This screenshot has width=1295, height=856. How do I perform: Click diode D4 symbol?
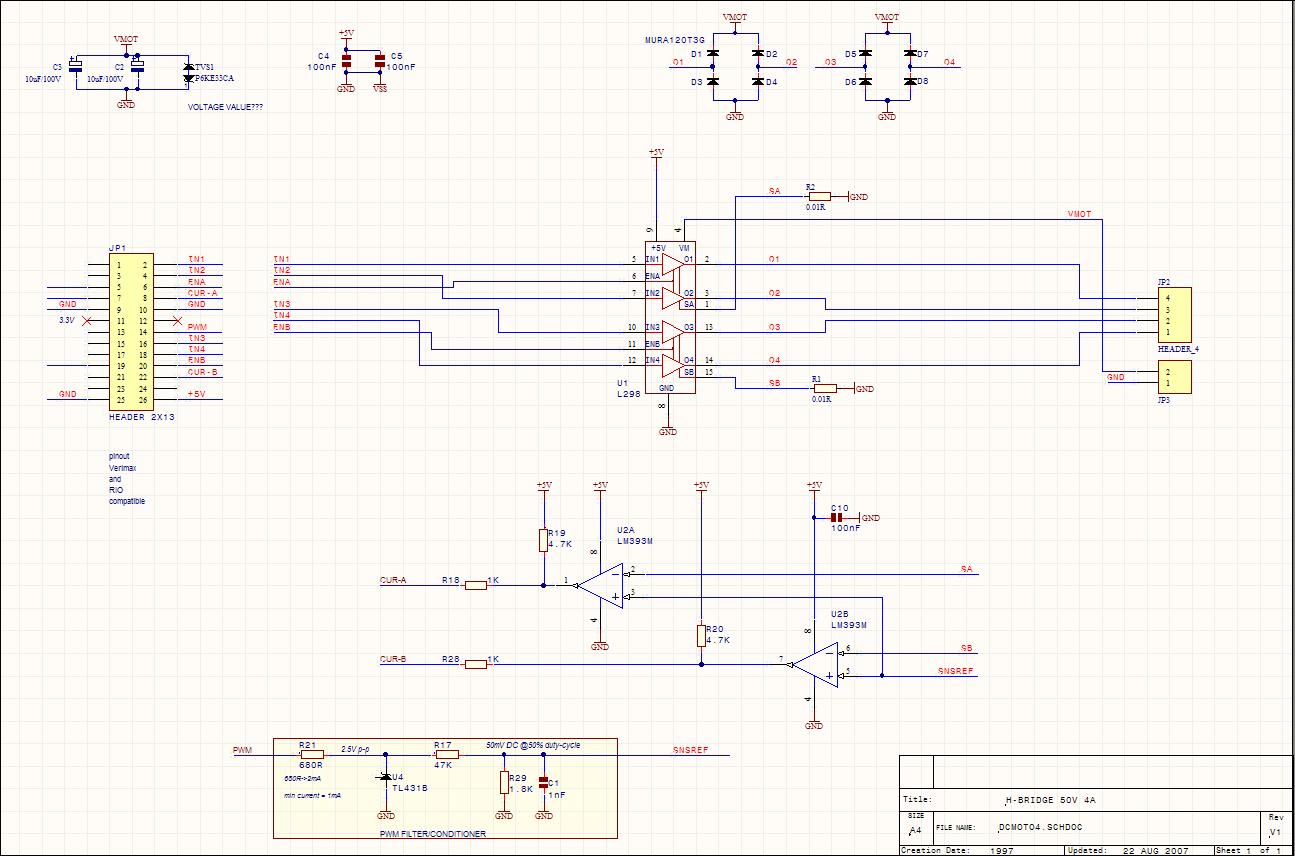(x=757, y=82)
